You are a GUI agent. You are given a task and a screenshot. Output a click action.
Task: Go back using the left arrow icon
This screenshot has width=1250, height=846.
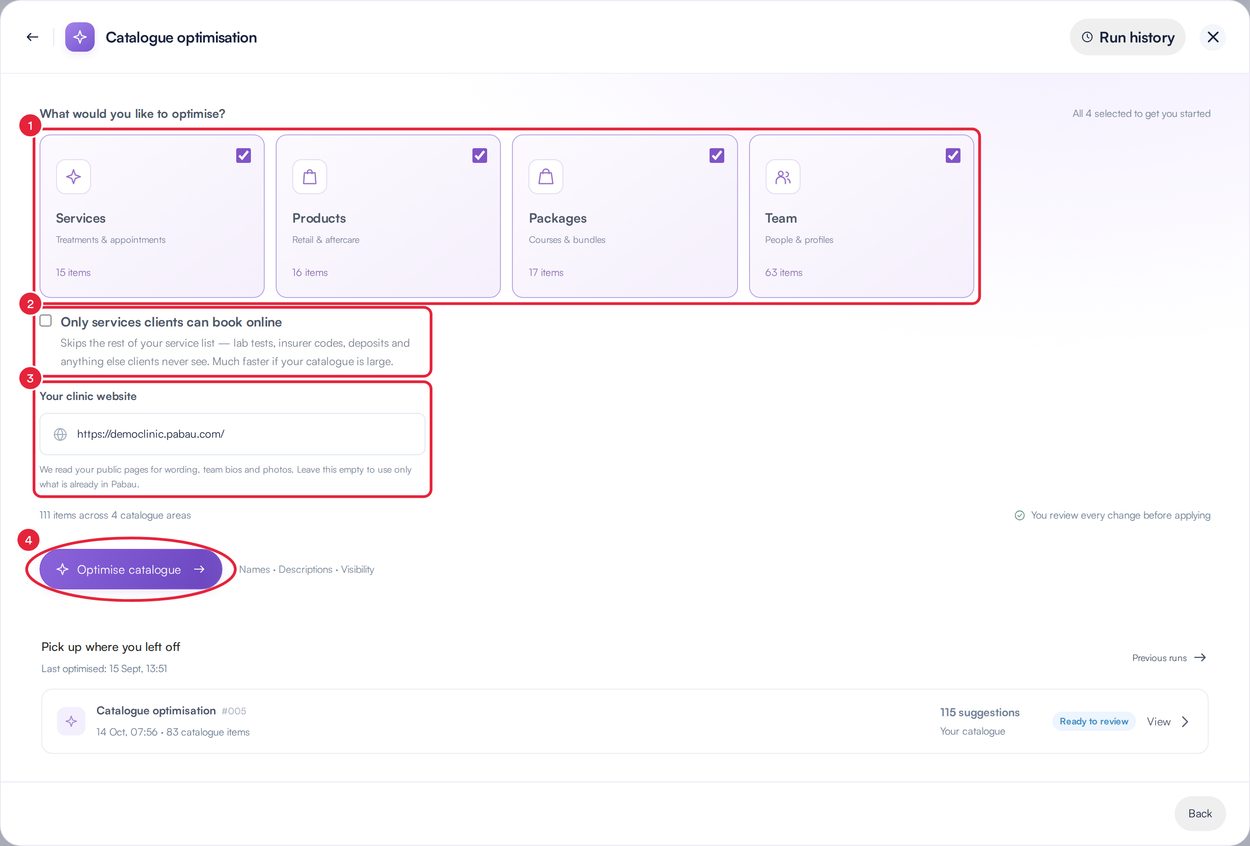click(x=33, y=37)
